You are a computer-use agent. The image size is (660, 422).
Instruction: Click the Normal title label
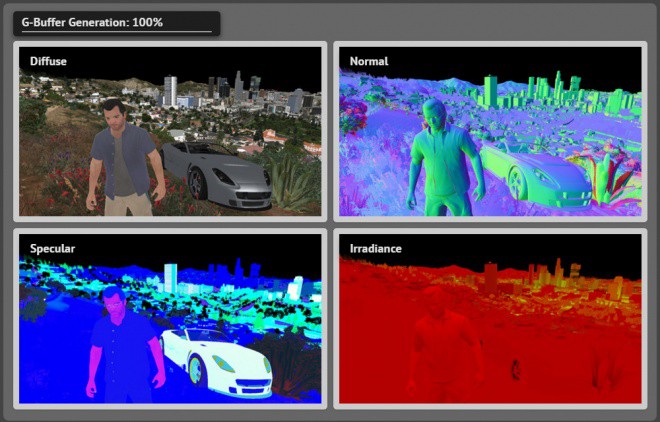(369, 61)
